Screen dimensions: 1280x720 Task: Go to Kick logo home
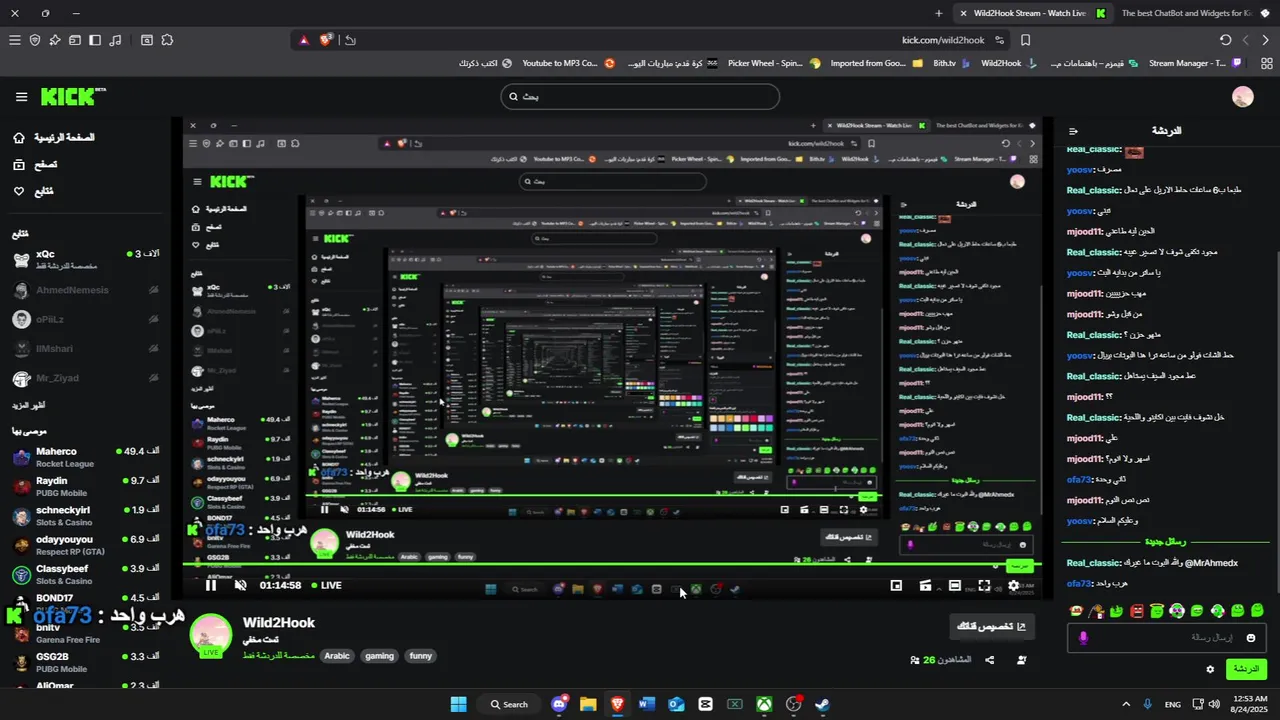click(x=73, y=96)
